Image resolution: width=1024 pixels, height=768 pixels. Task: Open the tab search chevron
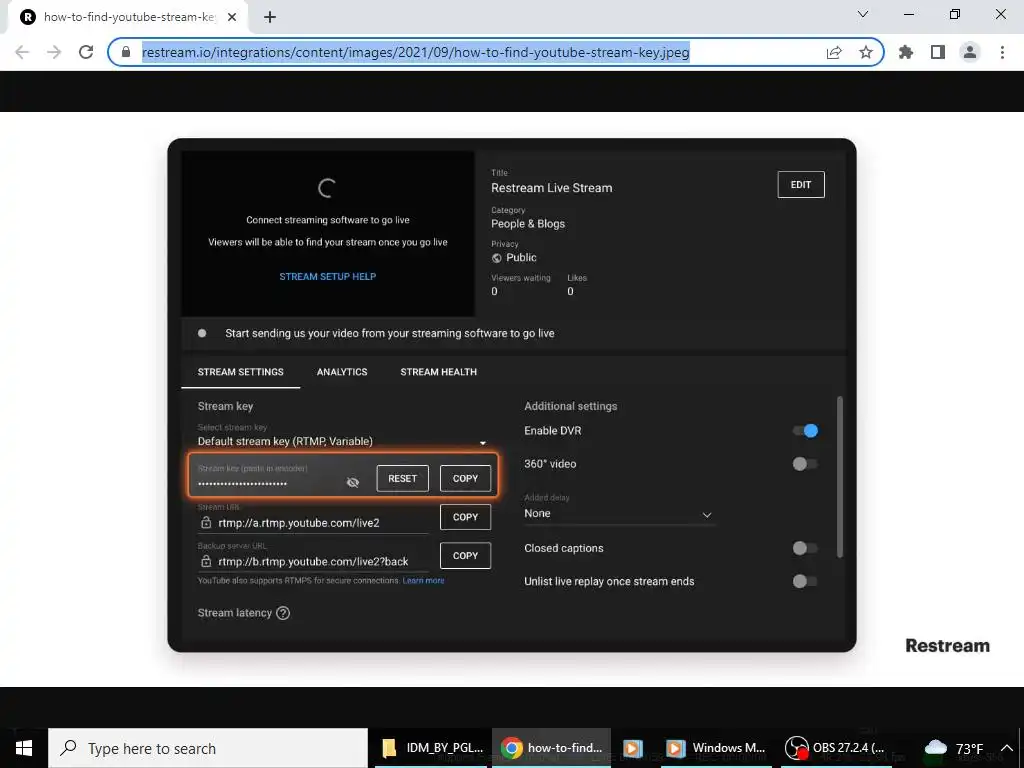pyautogui.click(x=863, y=14)
